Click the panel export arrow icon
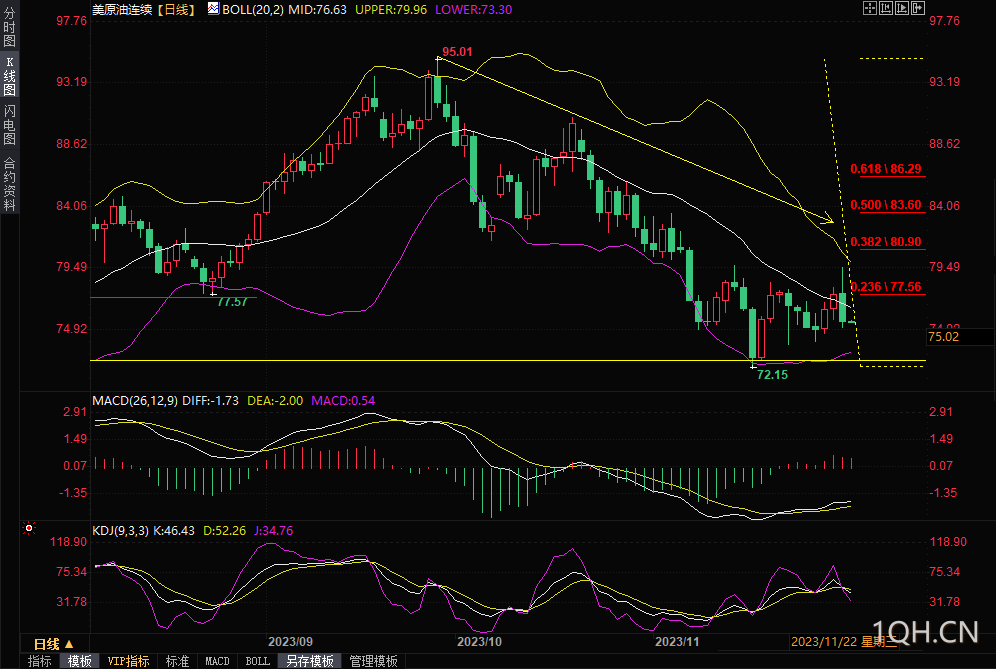Screen dimensions: 996x669 [x=916, y=8]
